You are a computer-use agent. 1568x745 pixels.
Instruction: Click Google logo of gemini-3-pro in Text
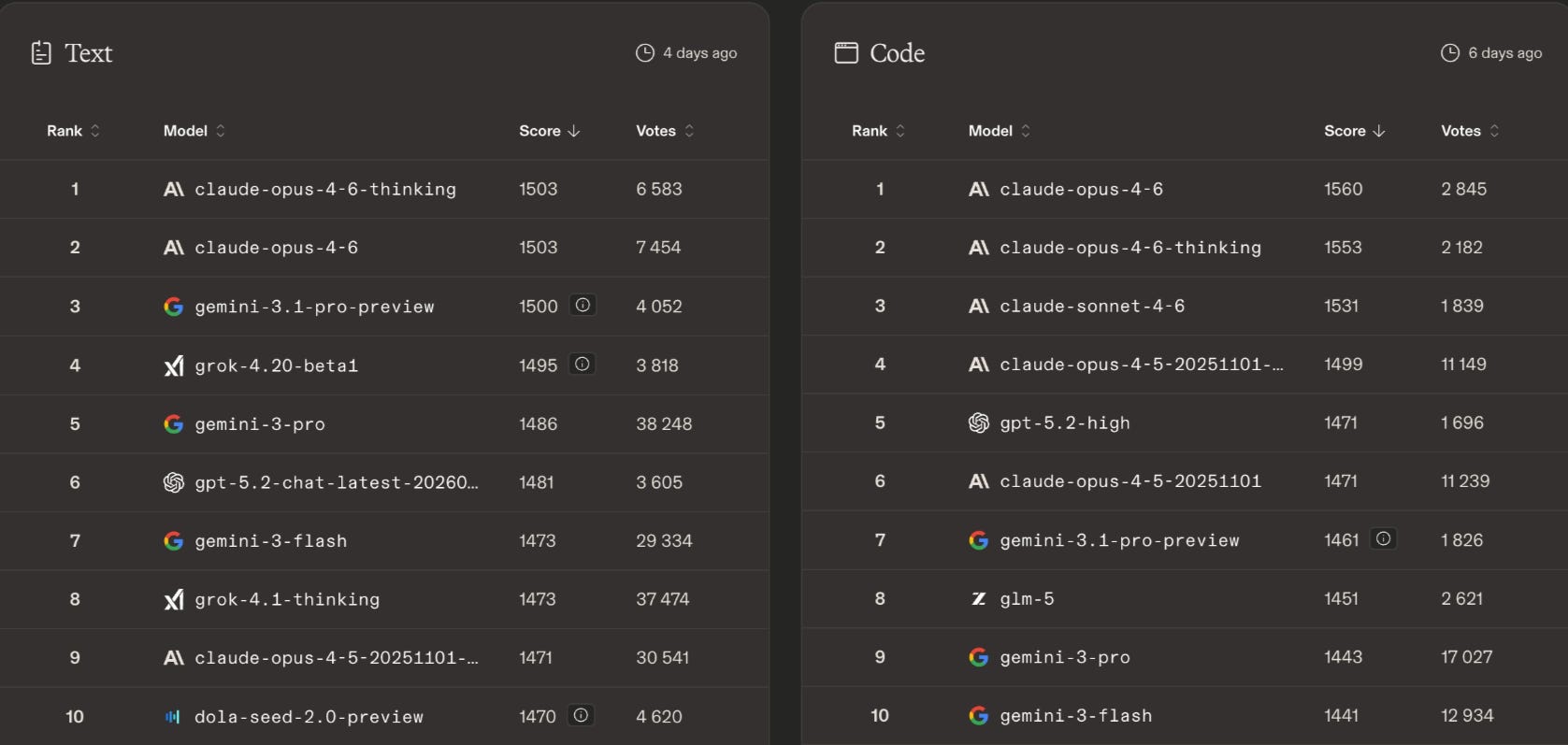tap(174, 424)
